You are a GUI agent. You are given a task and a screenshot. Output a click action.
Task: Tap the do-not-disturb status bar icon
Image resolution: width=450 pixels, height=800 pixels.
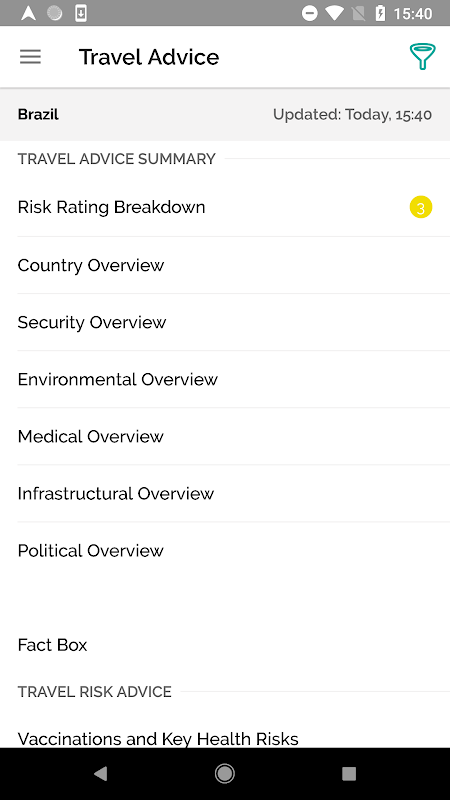(x=309, y=13)
